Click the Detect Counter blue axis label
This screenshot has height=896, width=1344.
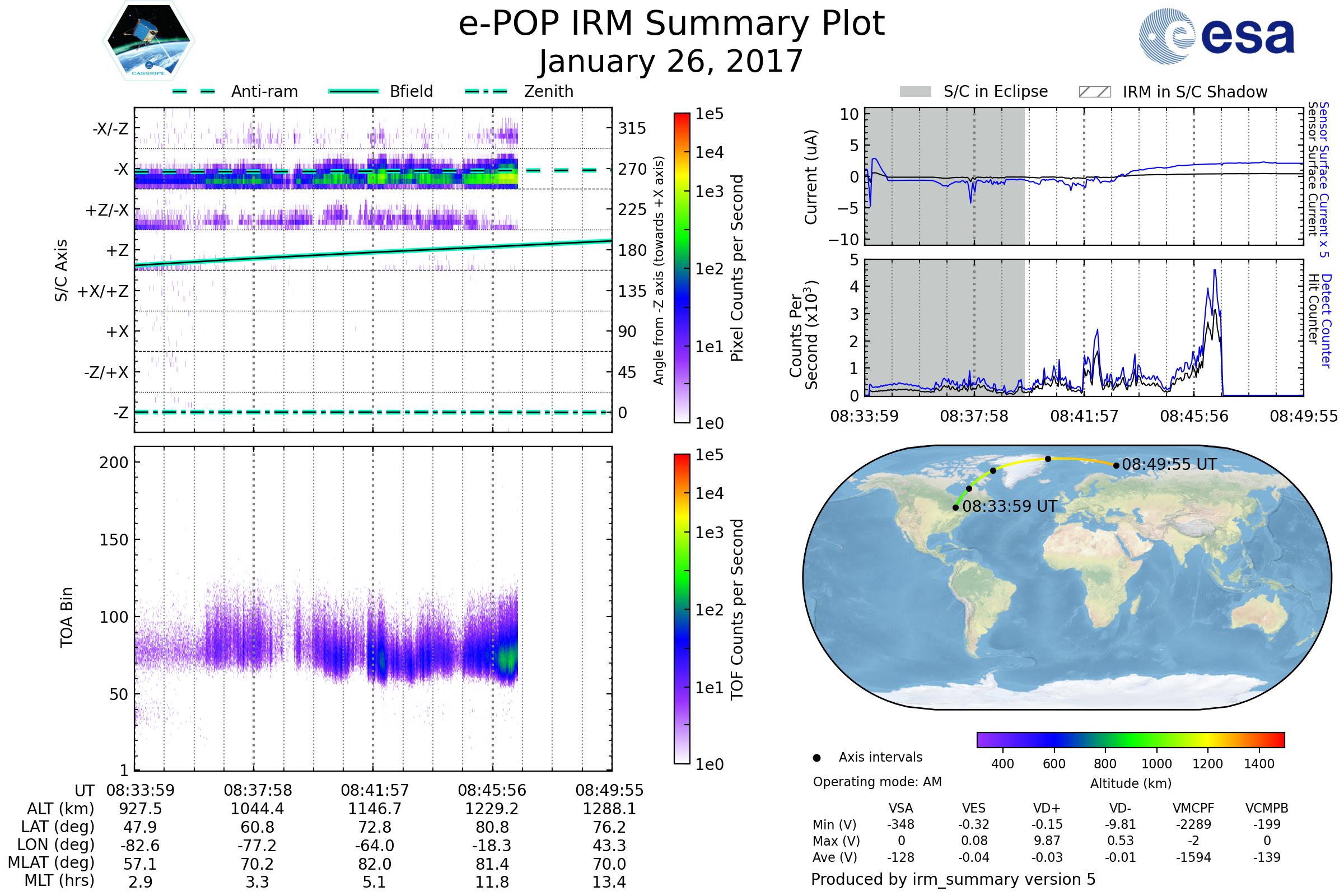(x=1326, y=321)
